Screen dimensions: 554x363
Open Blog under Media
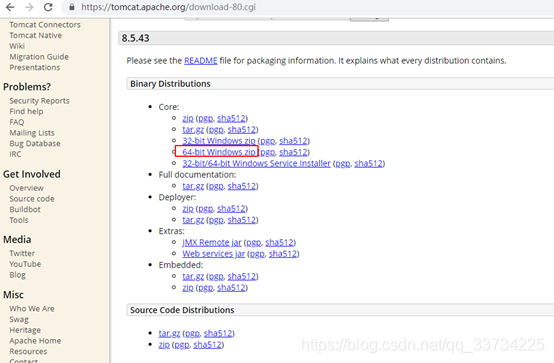[17, 275]
